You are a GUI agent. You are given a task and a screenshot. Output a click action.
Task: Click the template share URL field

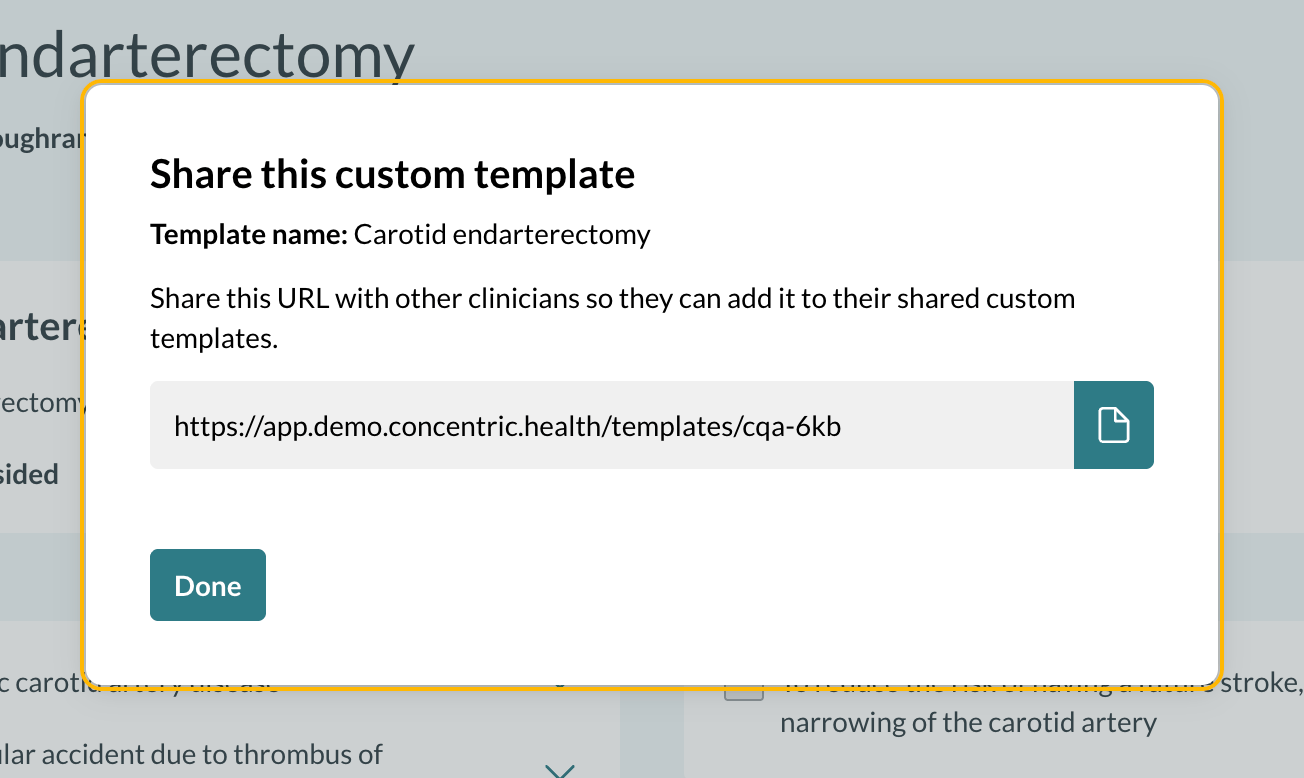coord(611,425)
